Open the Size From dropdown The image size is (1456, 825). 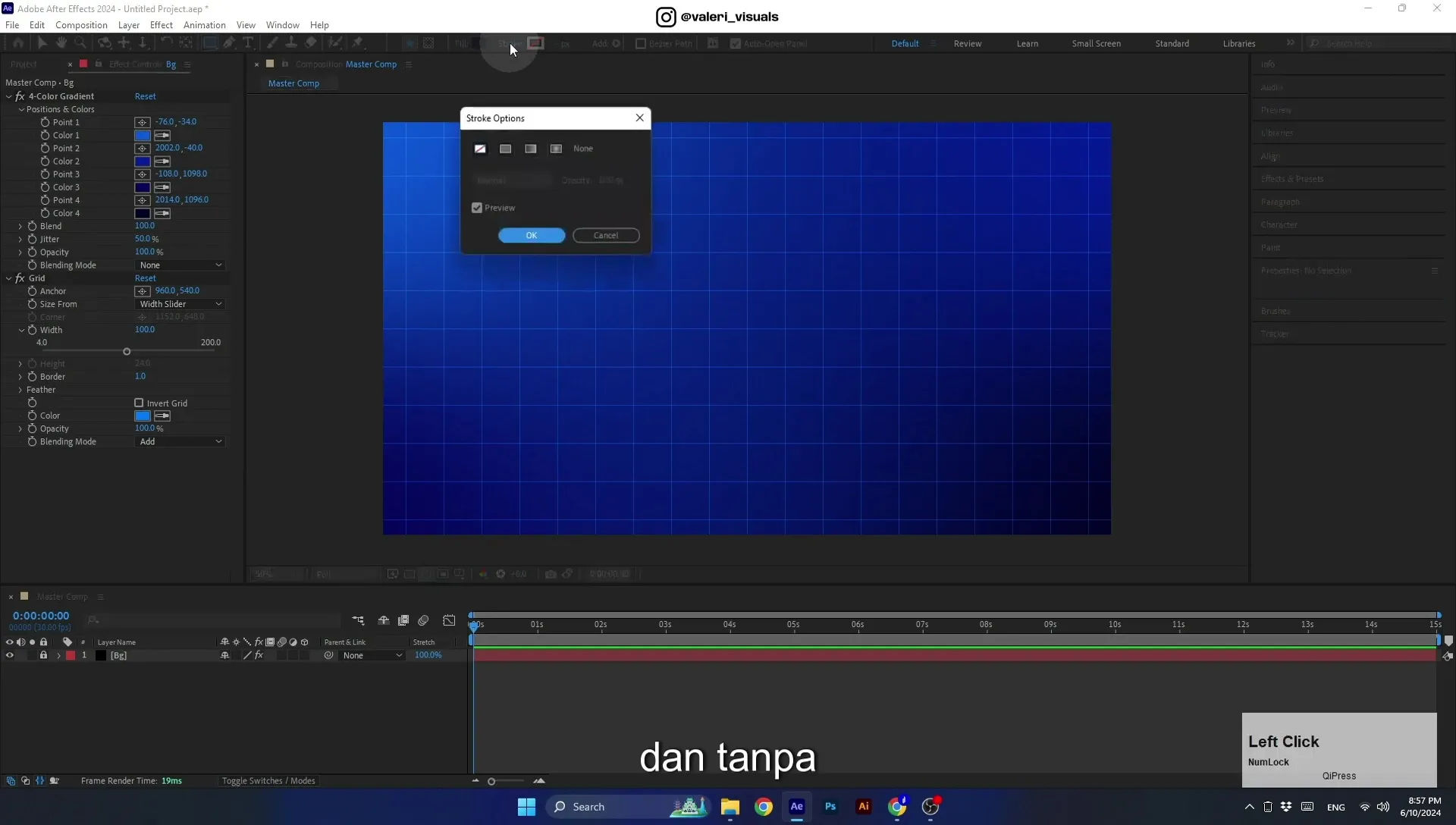[x=180, y=304]
